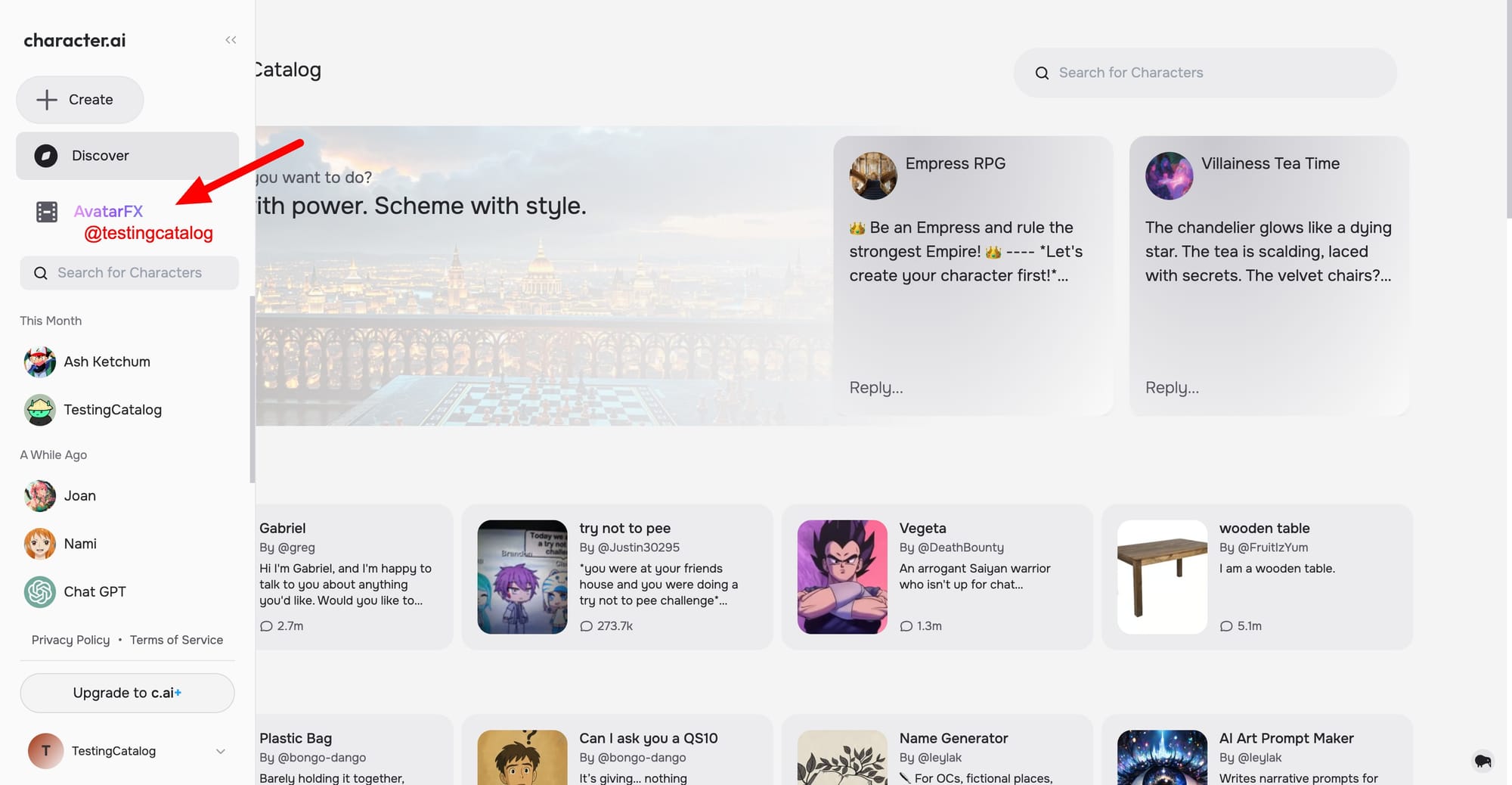
Task: Click the Discover compass icon
Action: point(46,156)
